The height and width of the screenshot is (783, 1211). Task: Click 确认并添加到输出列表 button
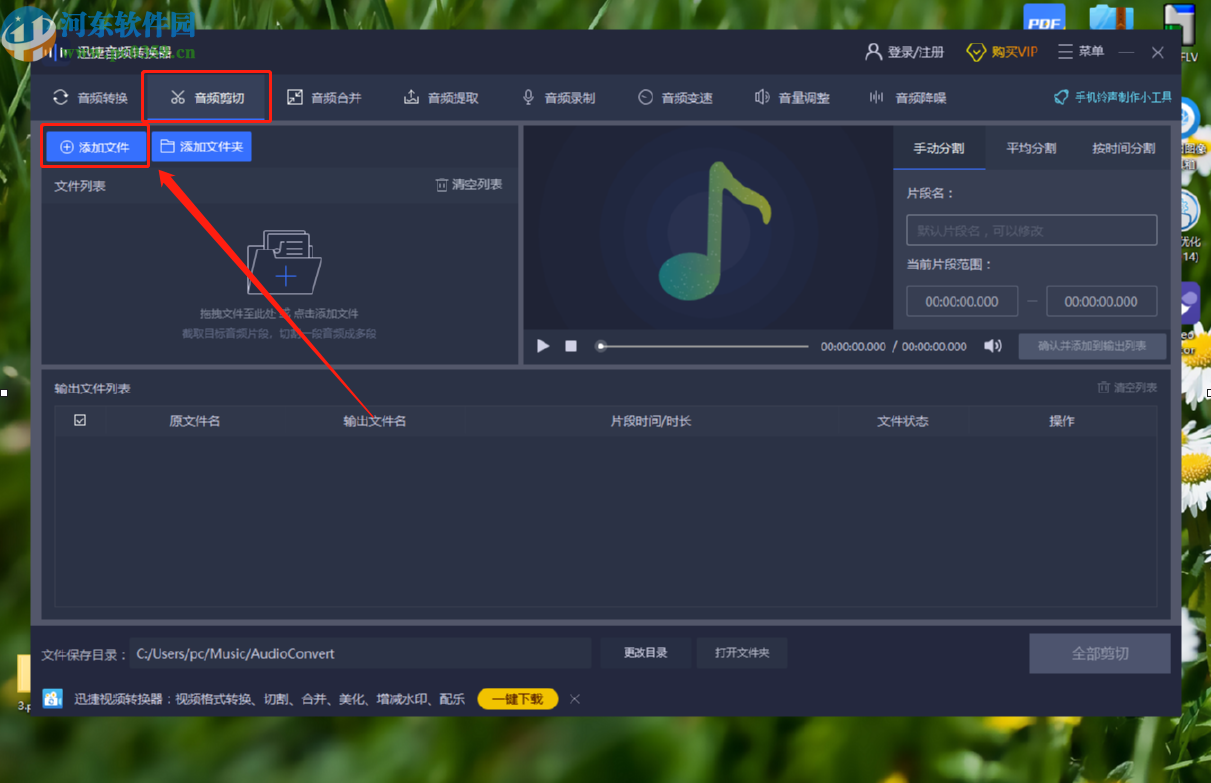pyautogui.click(x=1092, y=346)
